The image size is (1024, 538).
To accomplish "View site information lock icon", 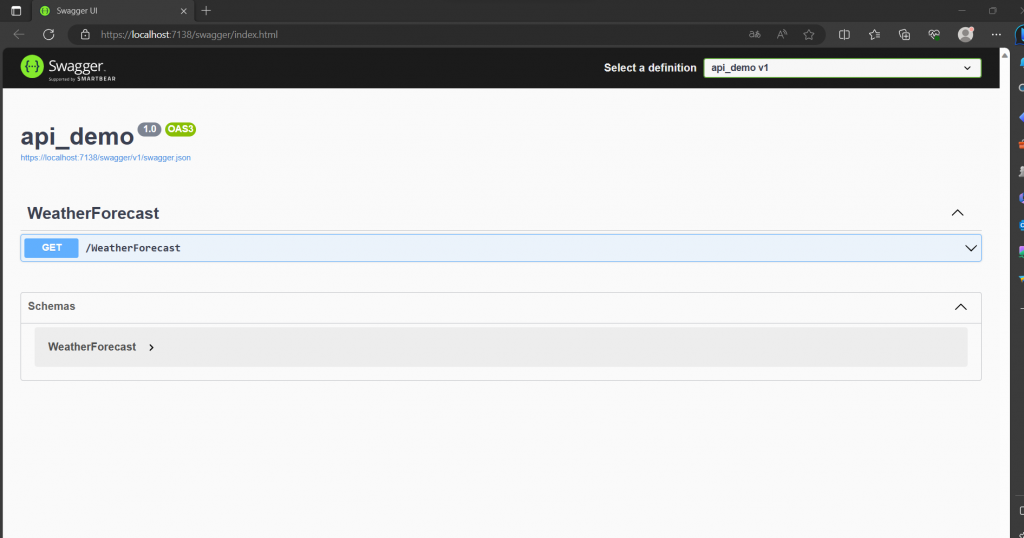I will (x=85, y=35).
